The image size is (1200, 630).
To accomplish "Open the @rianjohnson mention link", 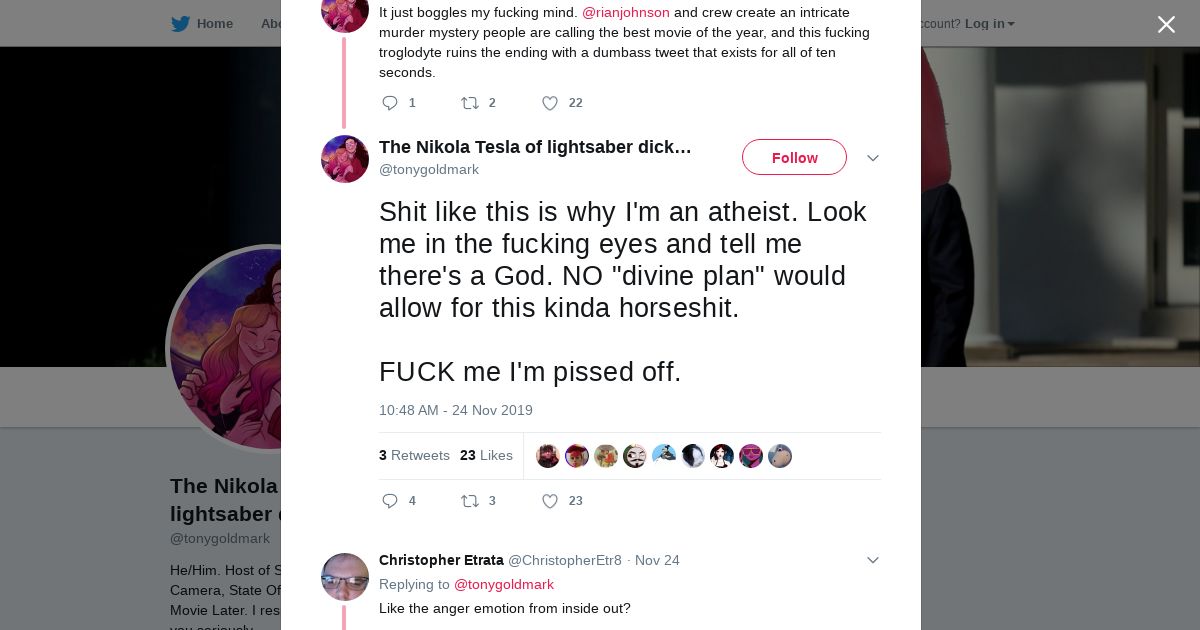I will click(x=626, y=12).
